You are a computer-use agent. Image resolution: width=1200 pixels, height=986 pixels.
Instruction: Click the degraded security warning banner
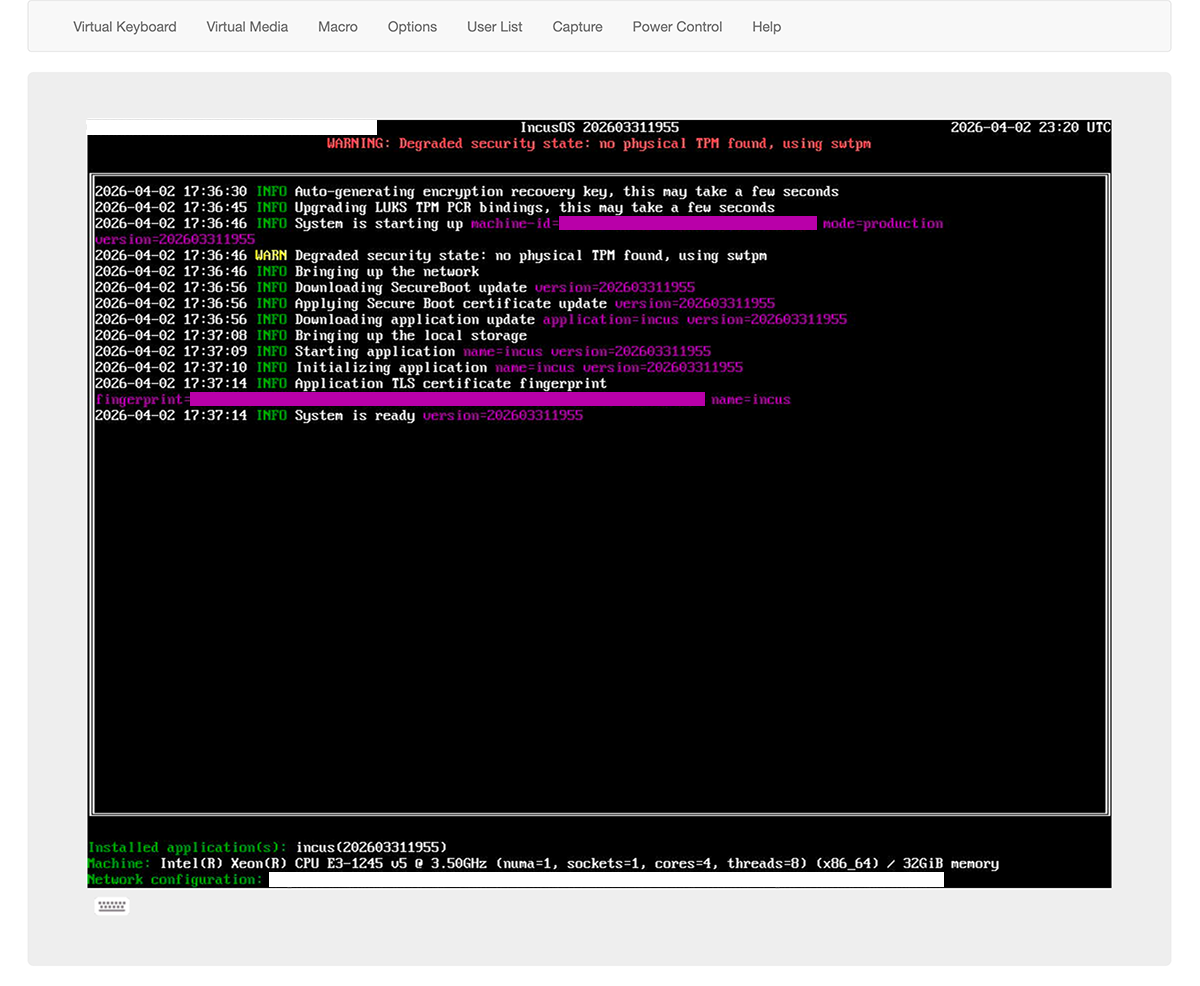(598, 143)
